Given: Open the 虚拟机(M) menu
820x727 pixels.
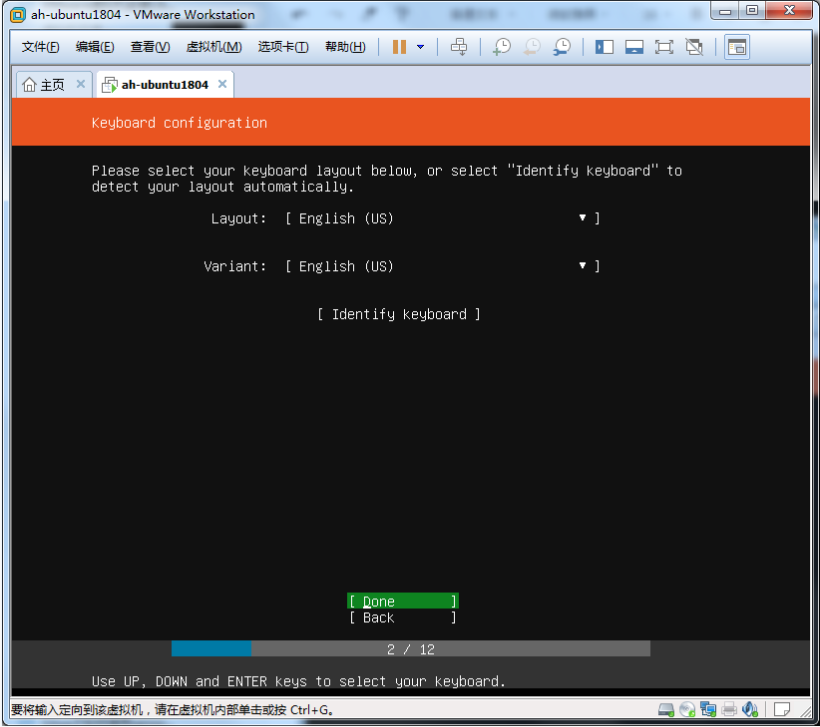Looking at the screenshot, I should pos(214,47).
